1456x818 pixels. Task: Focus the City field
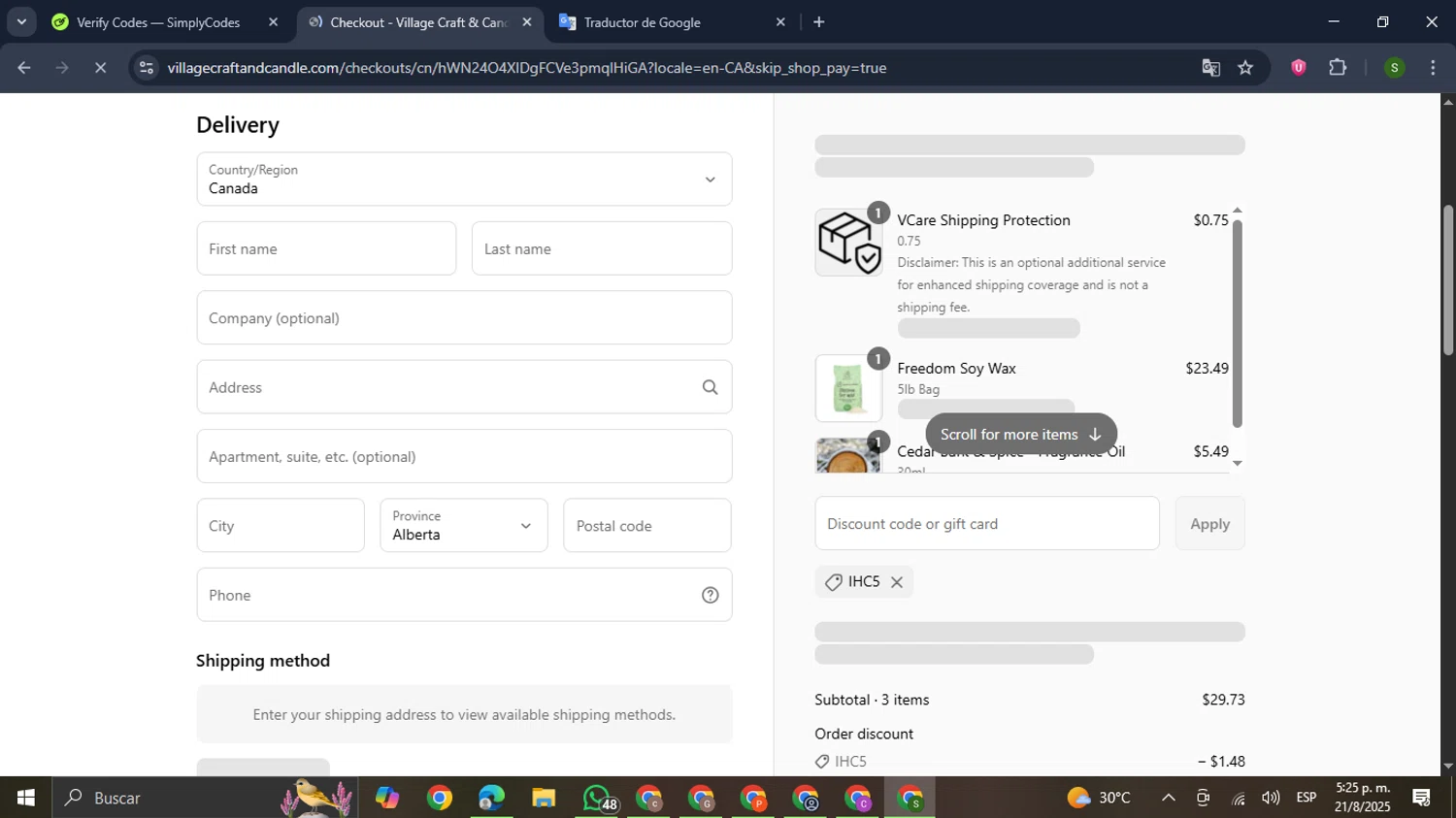pyautogui.click(x=281, y=525)
